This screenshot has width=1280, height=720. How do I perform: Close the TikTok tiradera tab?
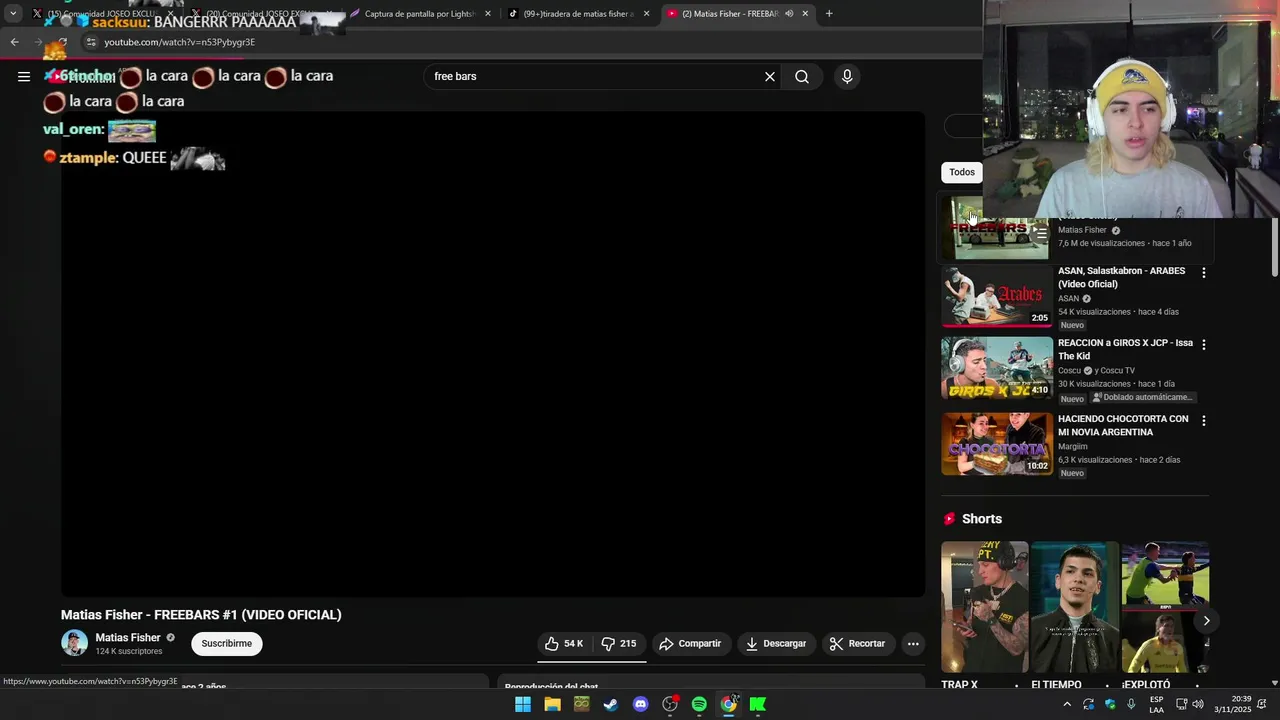[x=646, y=14]
